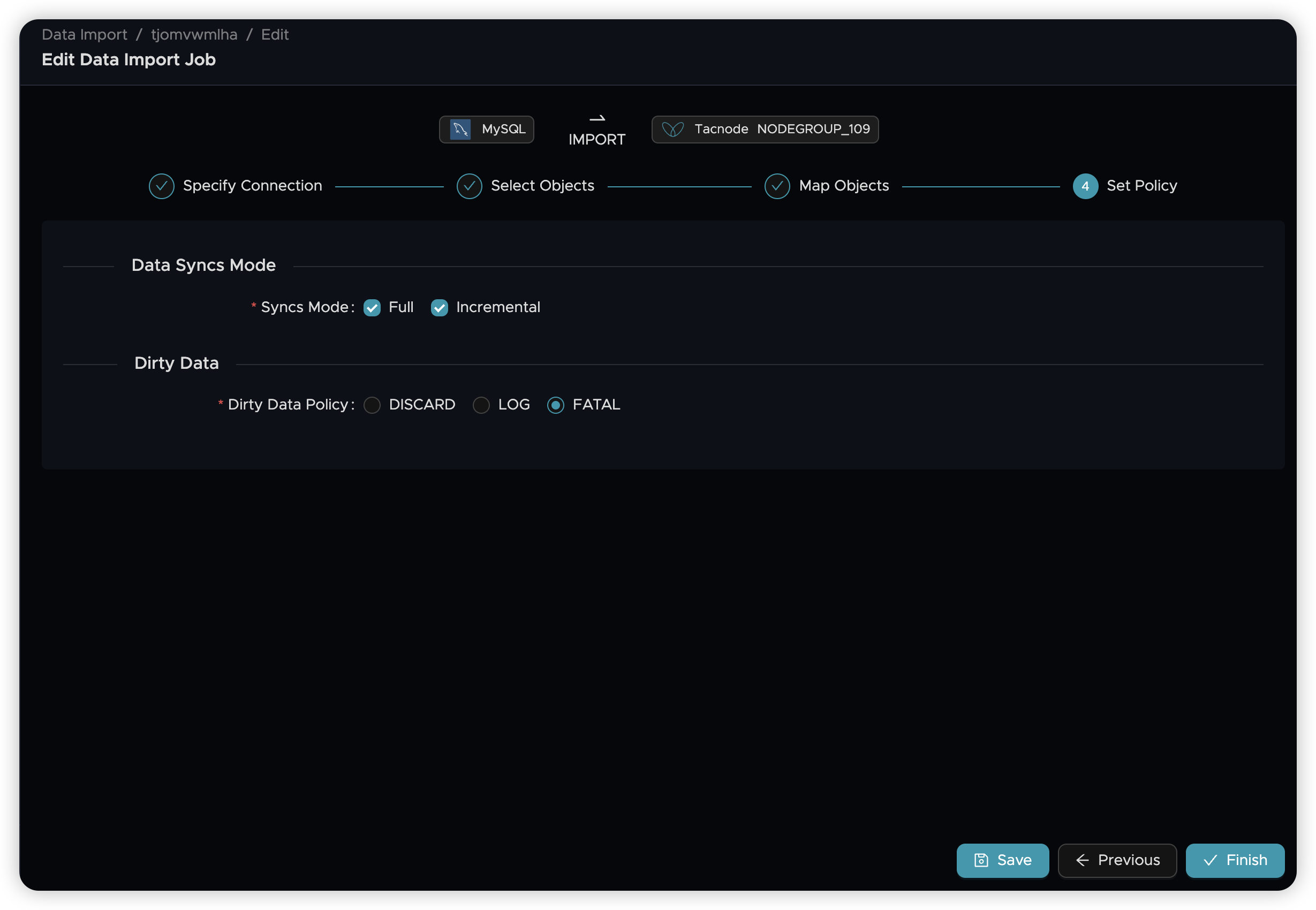The image size is (1316, 910).
Task: Click the MySQL source label
Action: click(503, 130)
